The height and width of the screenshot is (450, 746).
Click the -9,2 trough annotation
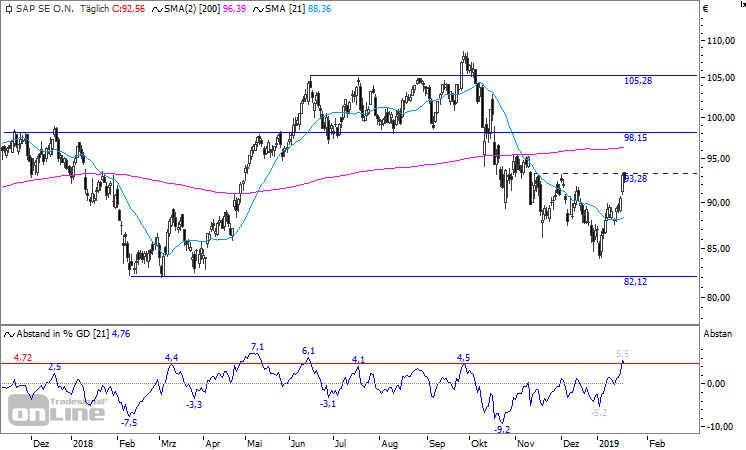[502, 429]
